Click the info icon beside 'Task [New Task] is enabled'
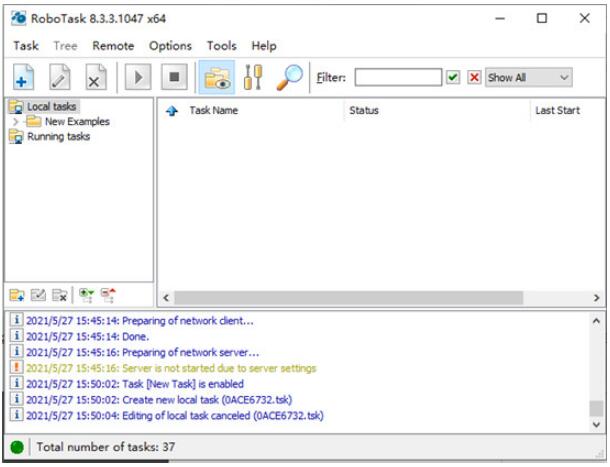Viewport: 610px width, 467px height. 16,383
